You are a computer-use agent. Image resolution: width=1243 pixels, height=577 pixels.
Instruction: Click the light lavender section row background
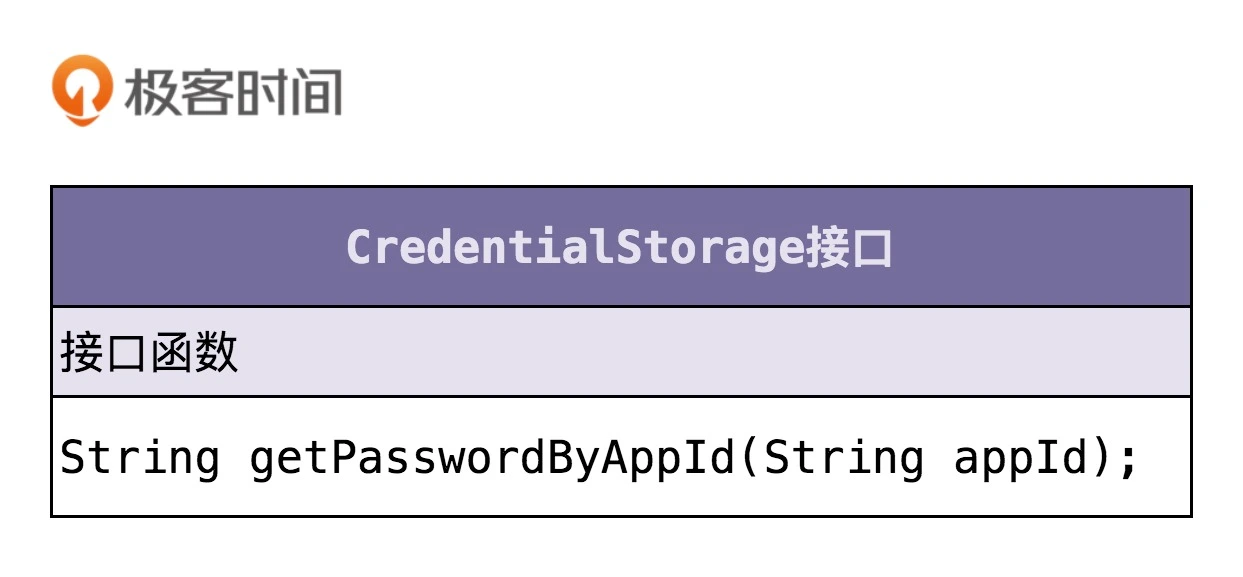tap(700, 352)
